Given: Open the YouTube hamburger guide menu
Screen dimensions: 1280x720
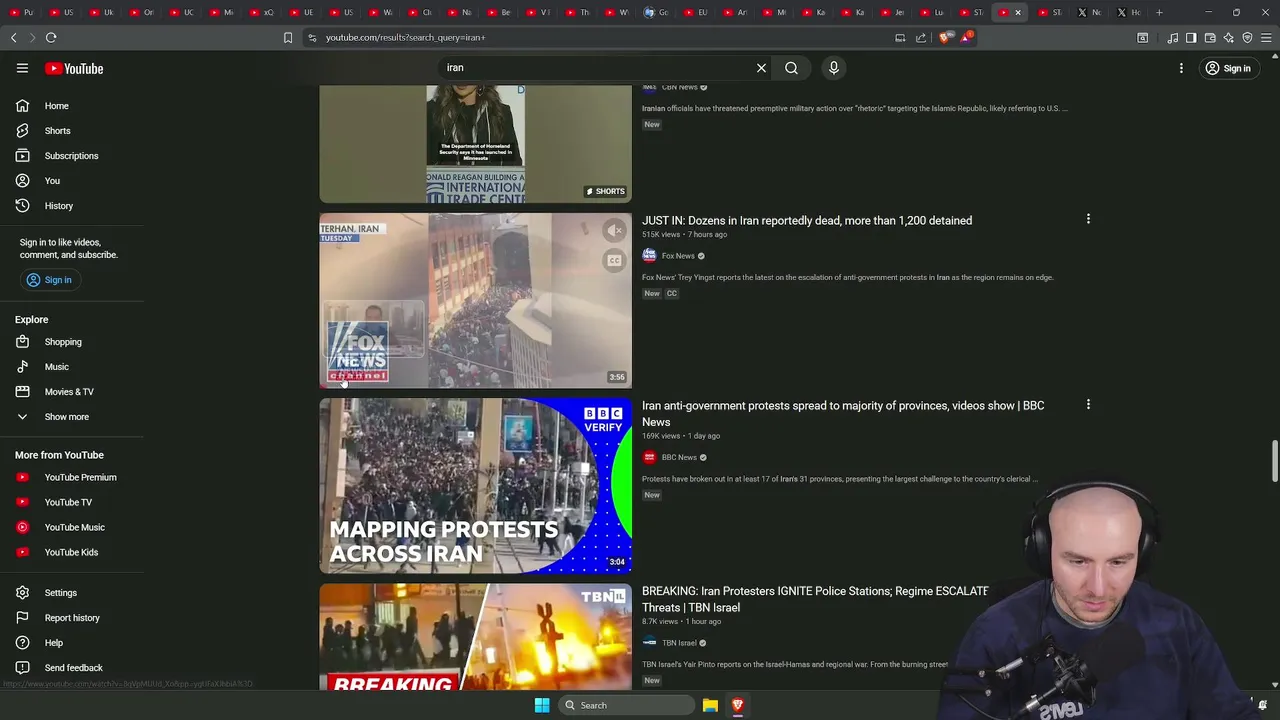Looking at the screenshot, I should pos(22,68).
